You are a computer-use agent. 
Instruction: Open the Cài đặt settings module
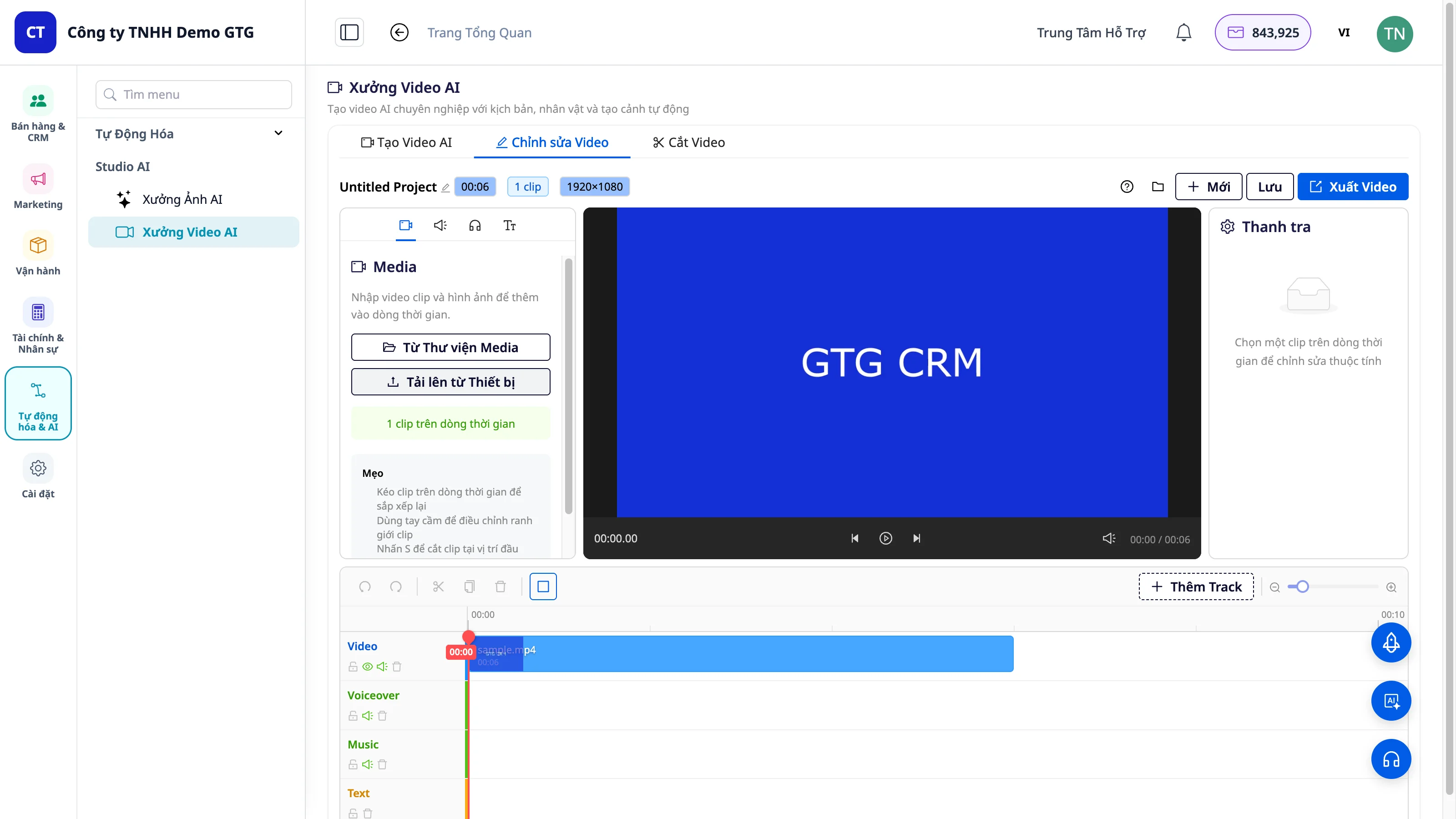click(x=38, y=476)
